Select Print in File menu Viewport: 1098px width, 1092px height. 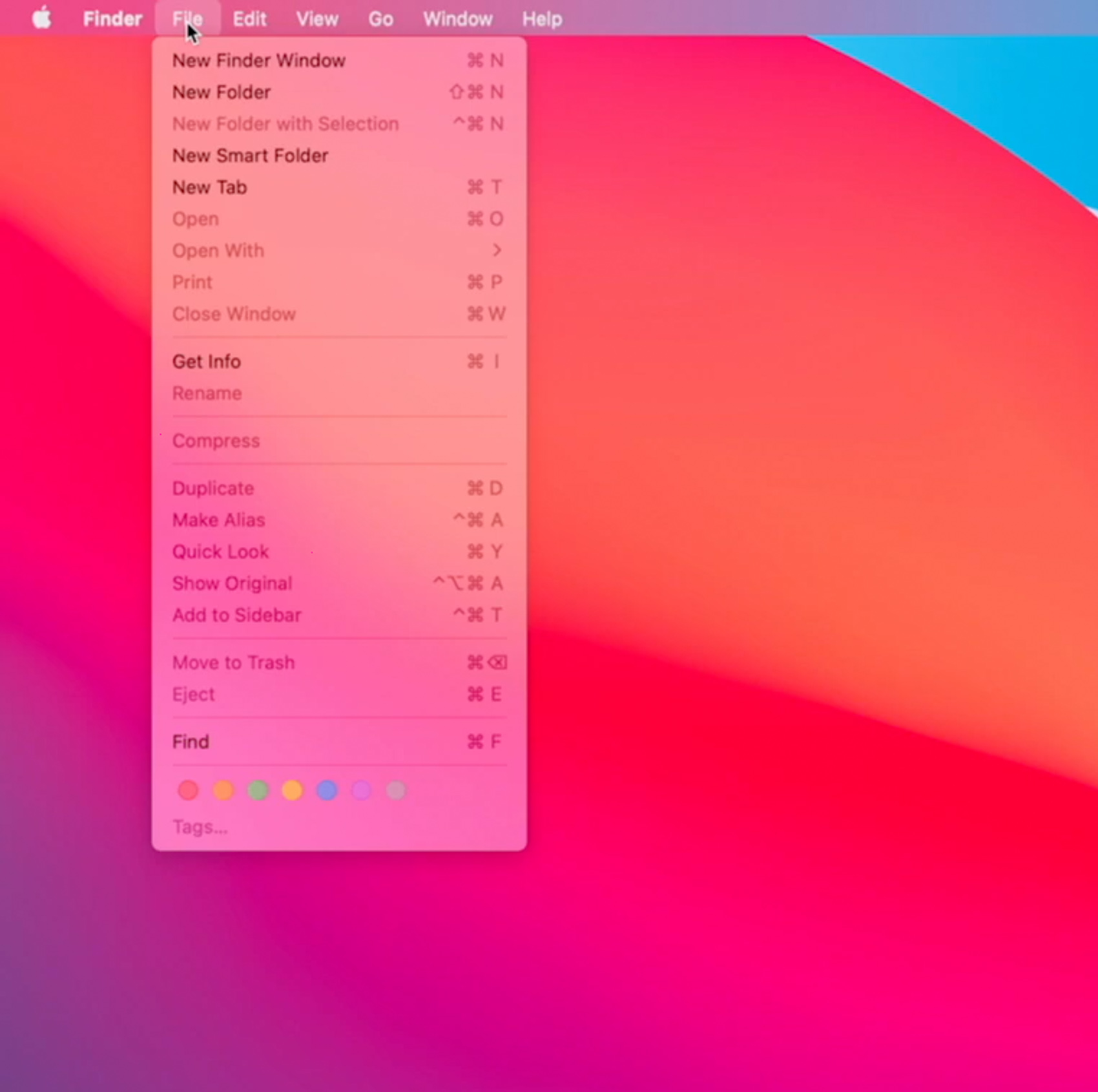[x=339, y=282]
